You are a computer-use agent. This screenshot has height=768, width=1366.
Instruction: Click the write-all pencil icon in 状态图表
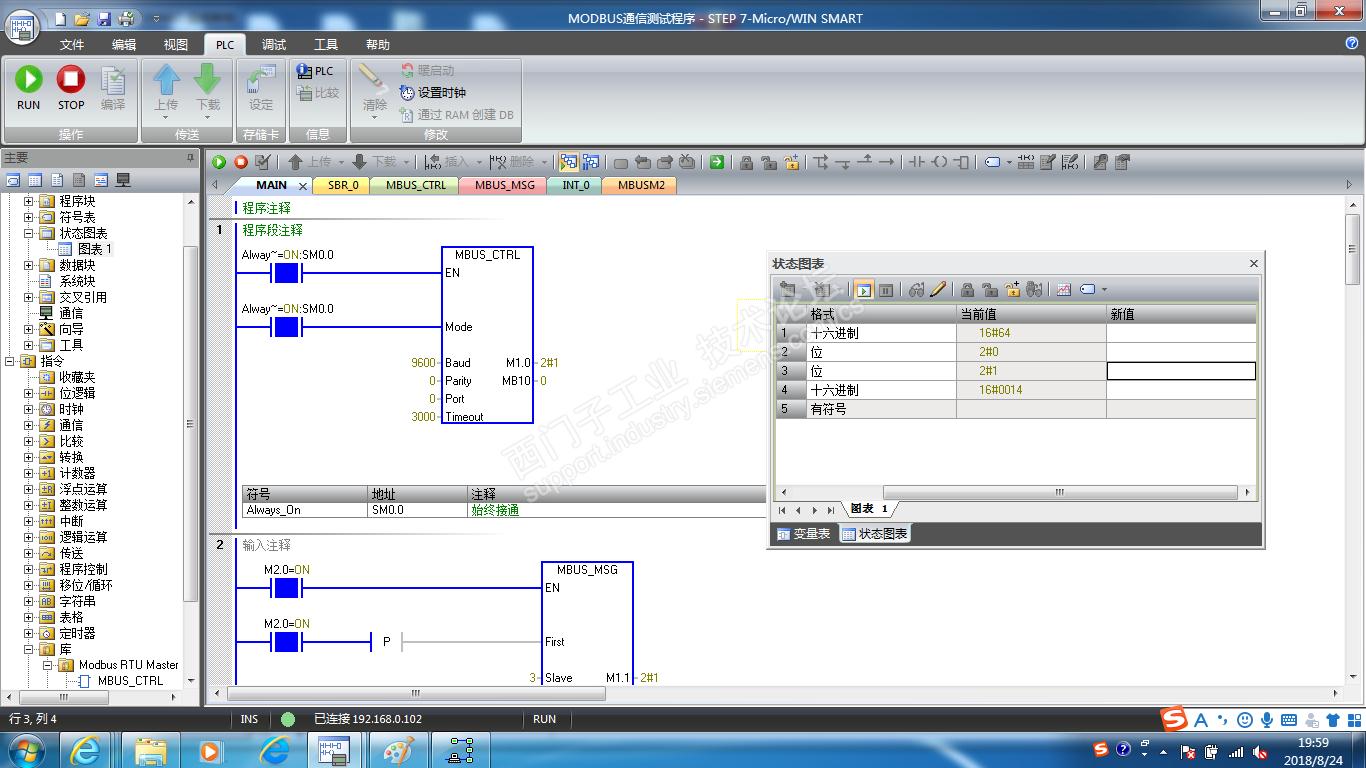point(938,290)
